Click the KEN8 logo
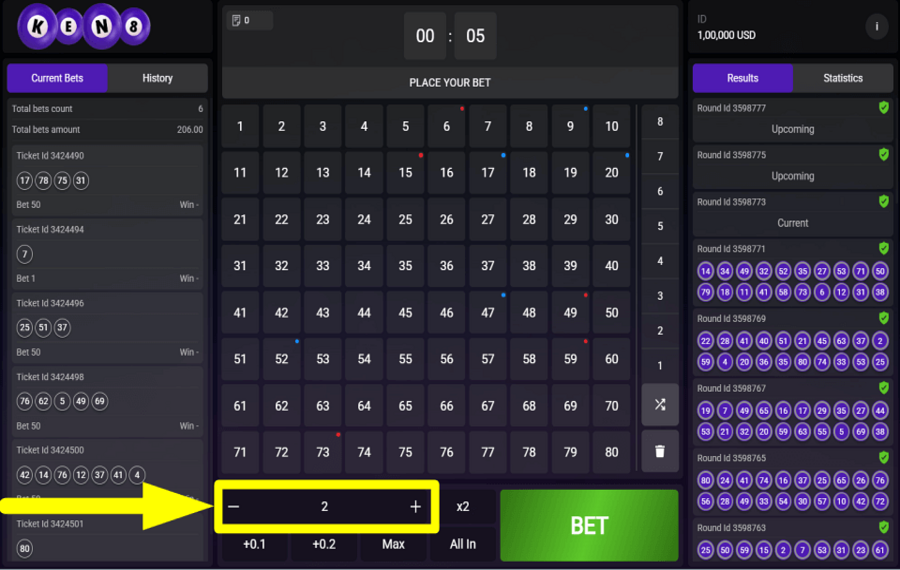The image size is (900, 570). point(84,28)
